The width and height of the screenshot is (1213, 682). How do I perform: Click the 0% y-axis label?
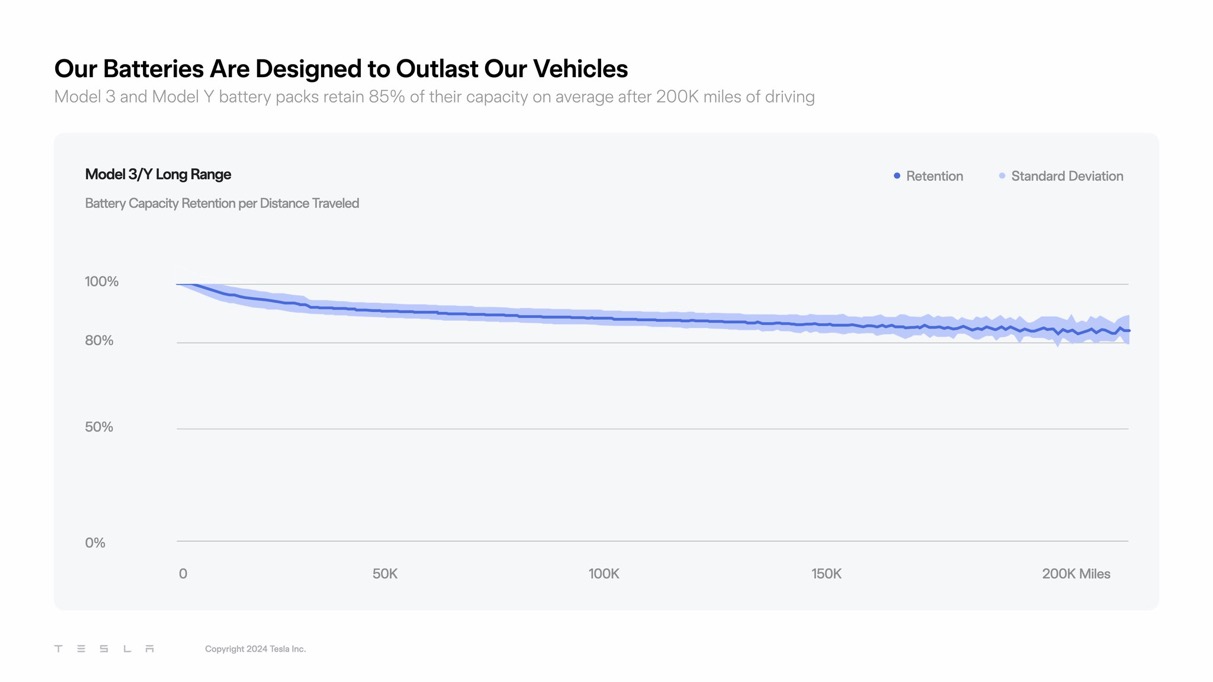[x=95, y=543]
